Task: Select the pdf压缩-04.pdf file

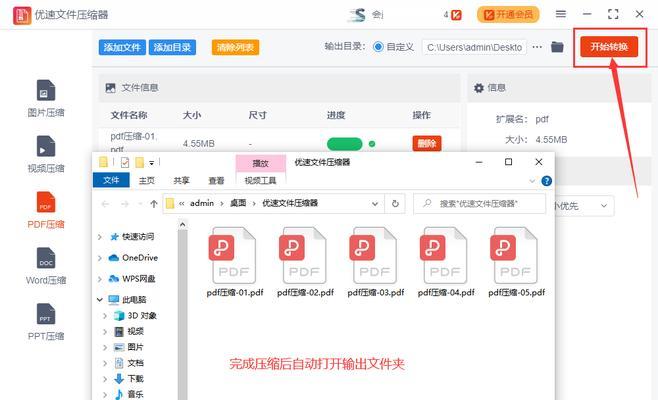Action: [x=446, y=262]
